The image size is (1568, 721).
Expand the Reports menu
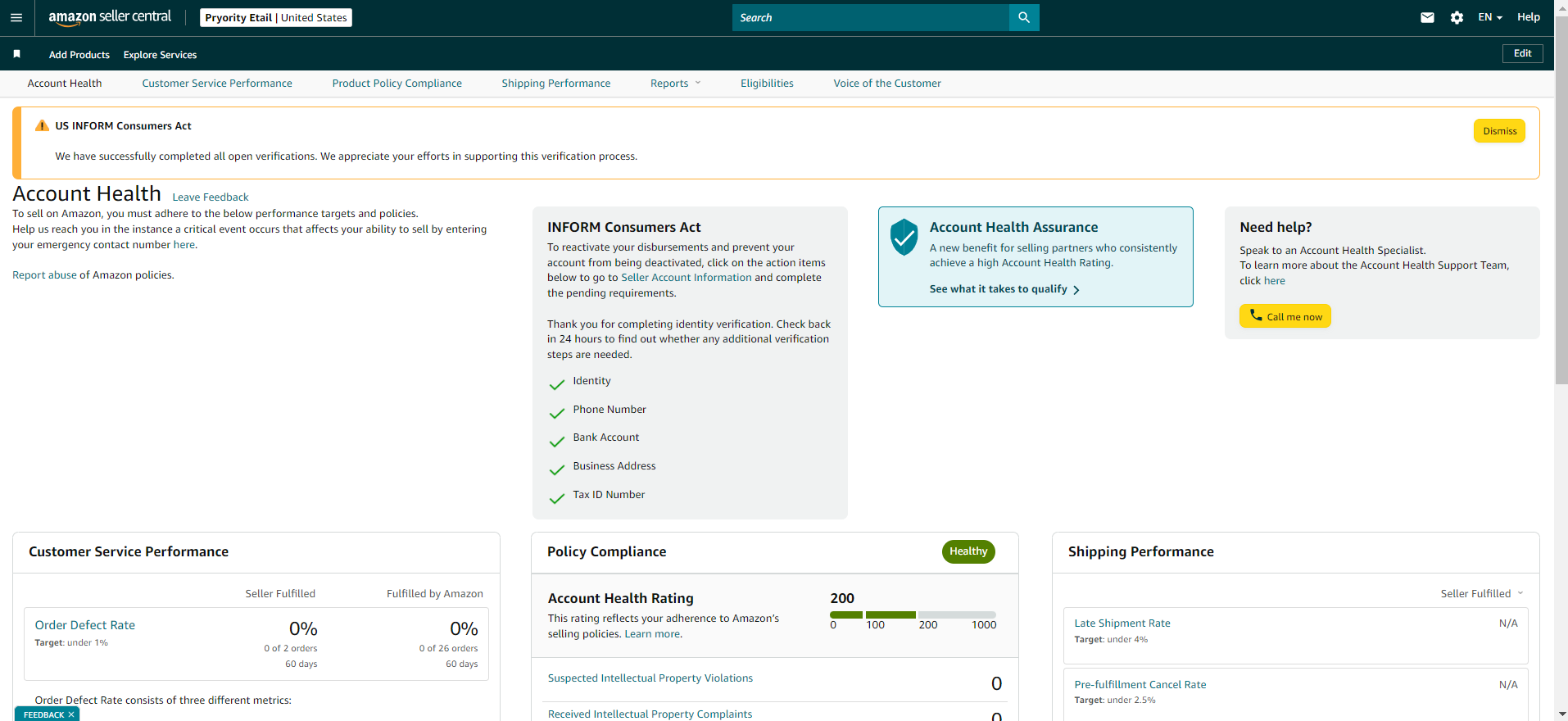click(x=676, y=84)
